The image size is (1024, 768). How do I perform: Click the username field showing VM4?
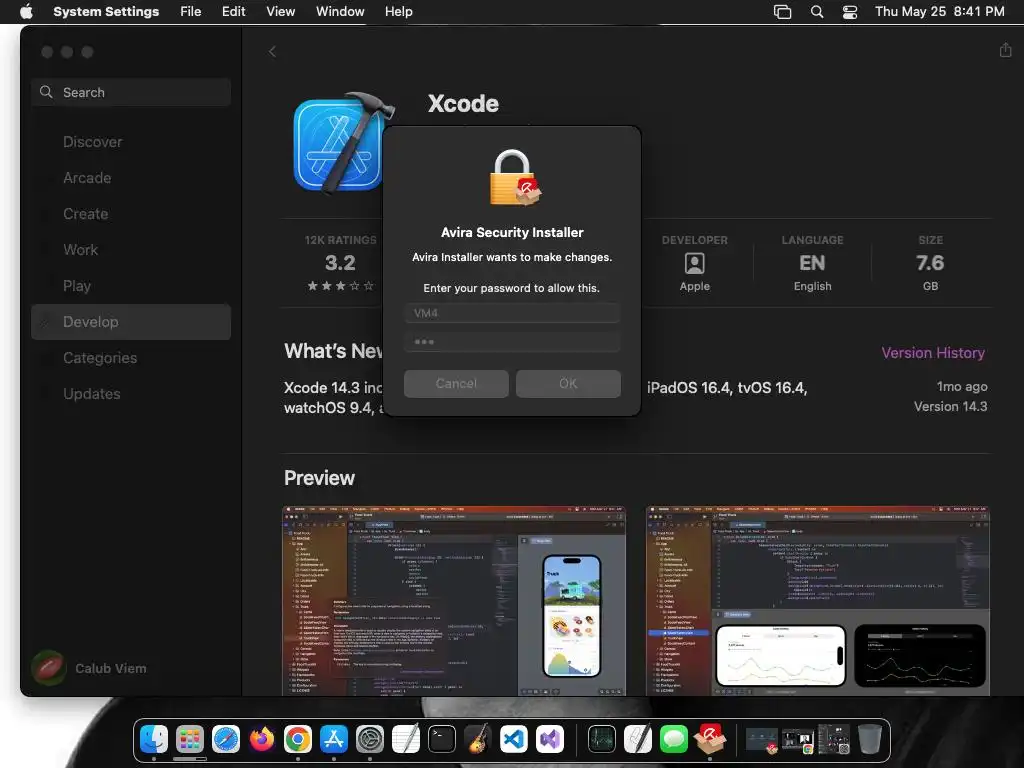pyautogui.click(x=512, y=313)
